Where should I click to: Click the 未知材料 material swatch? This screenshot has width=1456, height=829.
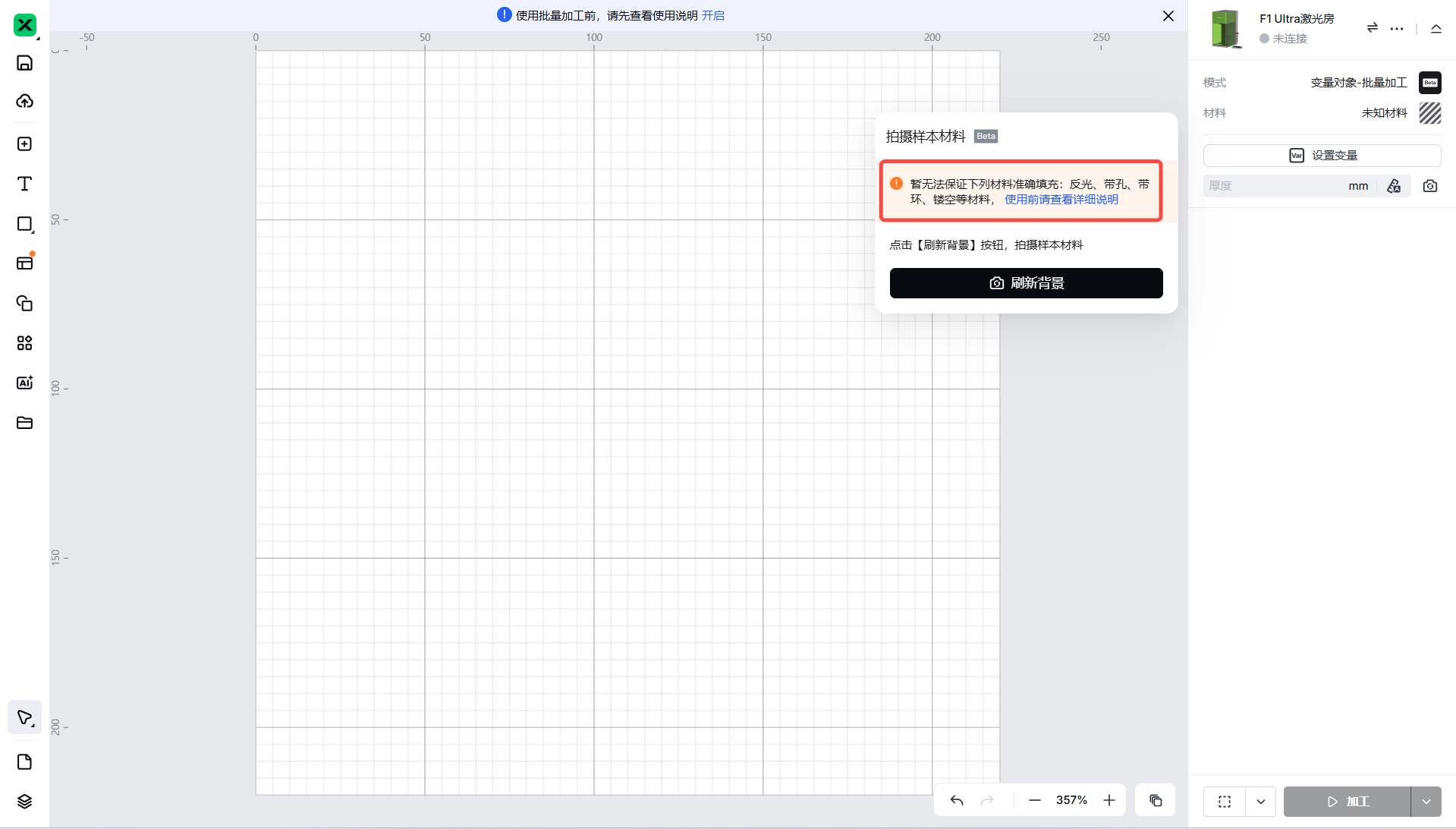(1429, 113)
